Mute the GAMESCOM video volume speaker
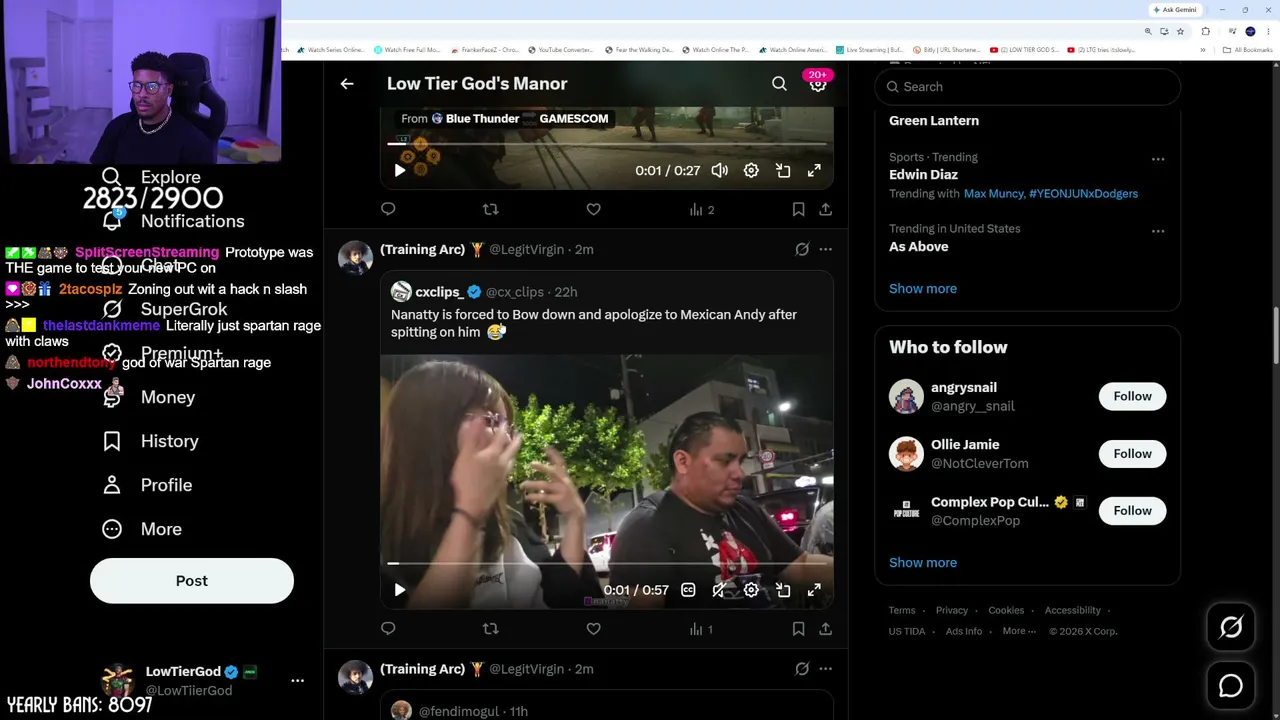This screenshot has height=720, width=1280. tap(719, 171)
